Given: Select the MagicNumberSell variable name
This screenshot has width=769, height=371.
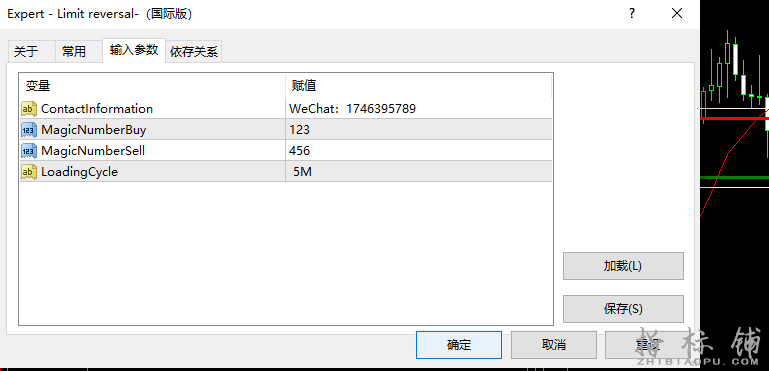Looking at the screenshot, I should click(x=93, y=151).
